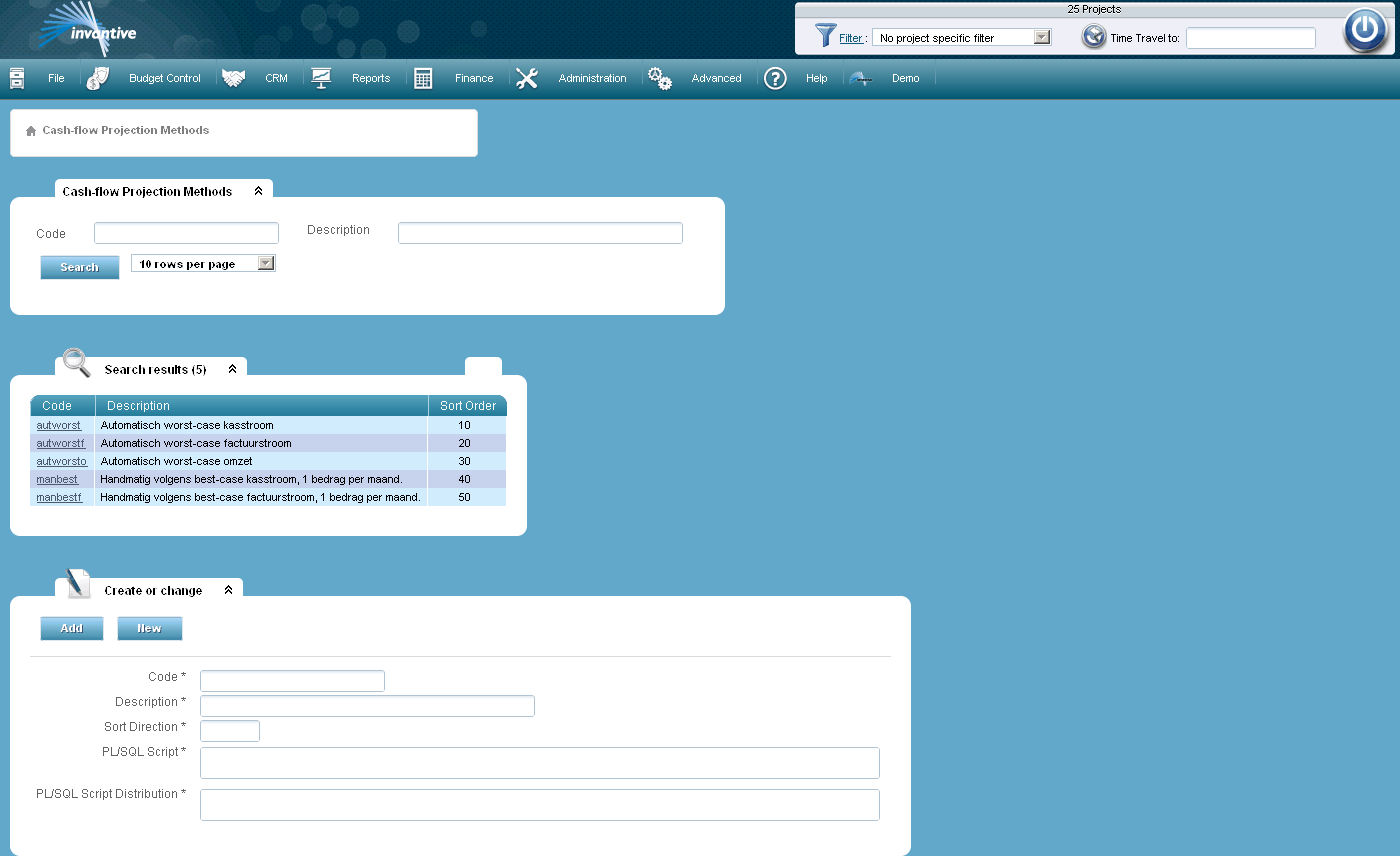Click the Time Travel clock icon
Viewport: 1400px width, 856px height.
(x=1094, y=37)
